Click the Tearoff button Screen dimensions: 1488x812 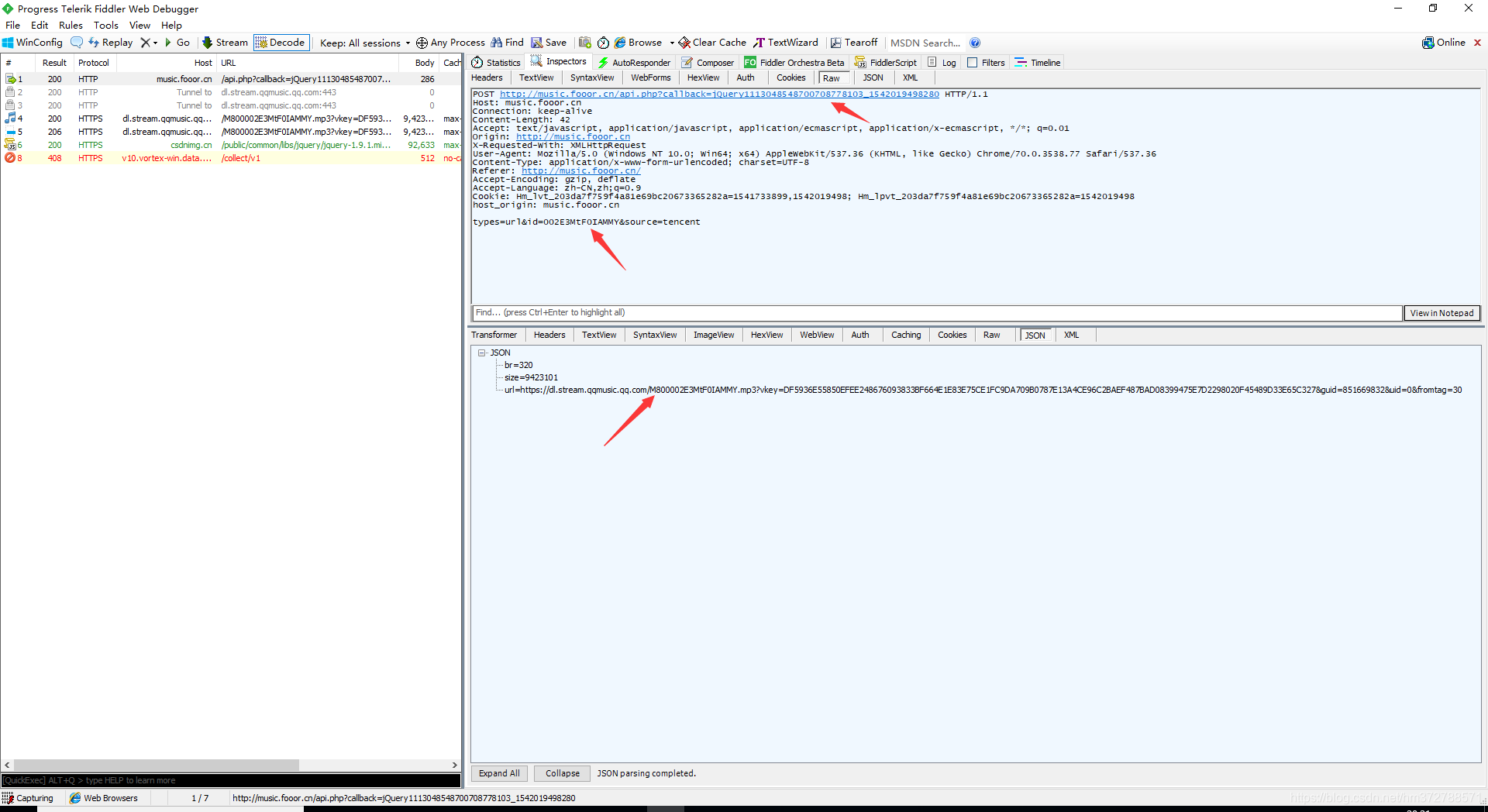pos(854,43)
